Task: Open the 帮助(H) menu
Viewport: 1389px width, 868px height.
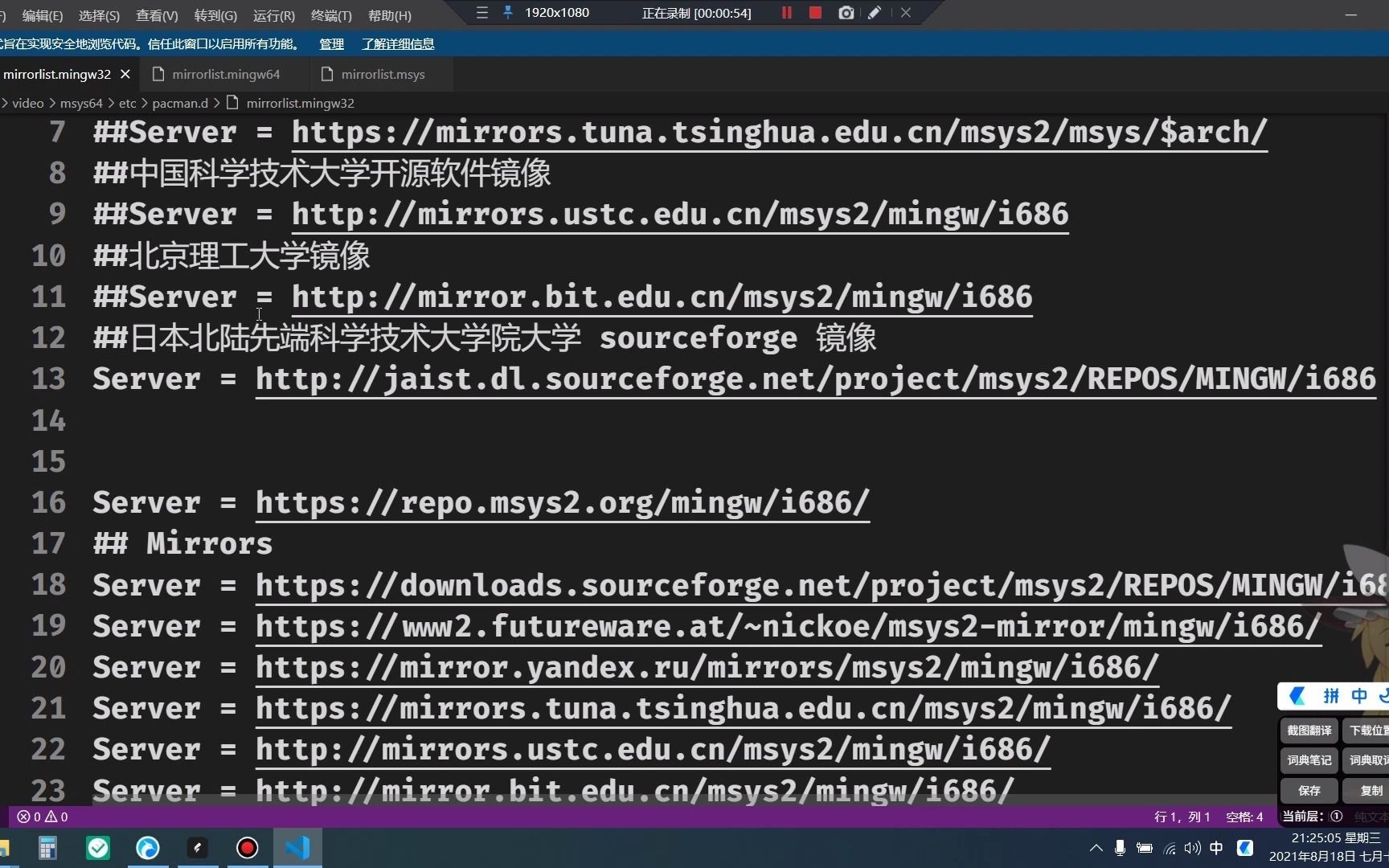Action: point(389,15)
